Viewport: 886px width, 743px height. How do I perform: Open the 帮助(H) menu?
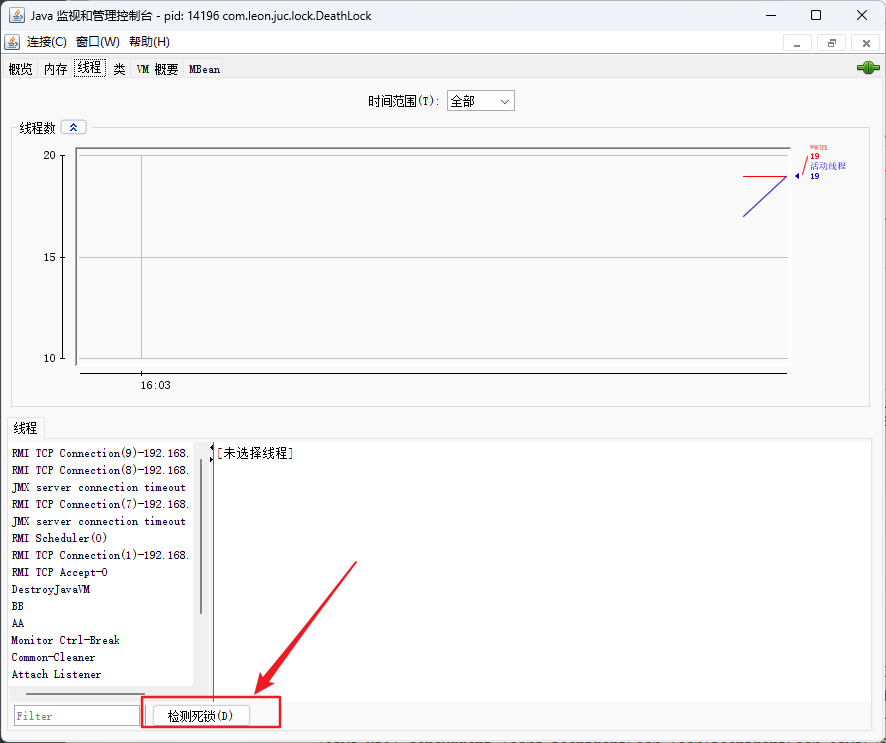tap(149, 42)
